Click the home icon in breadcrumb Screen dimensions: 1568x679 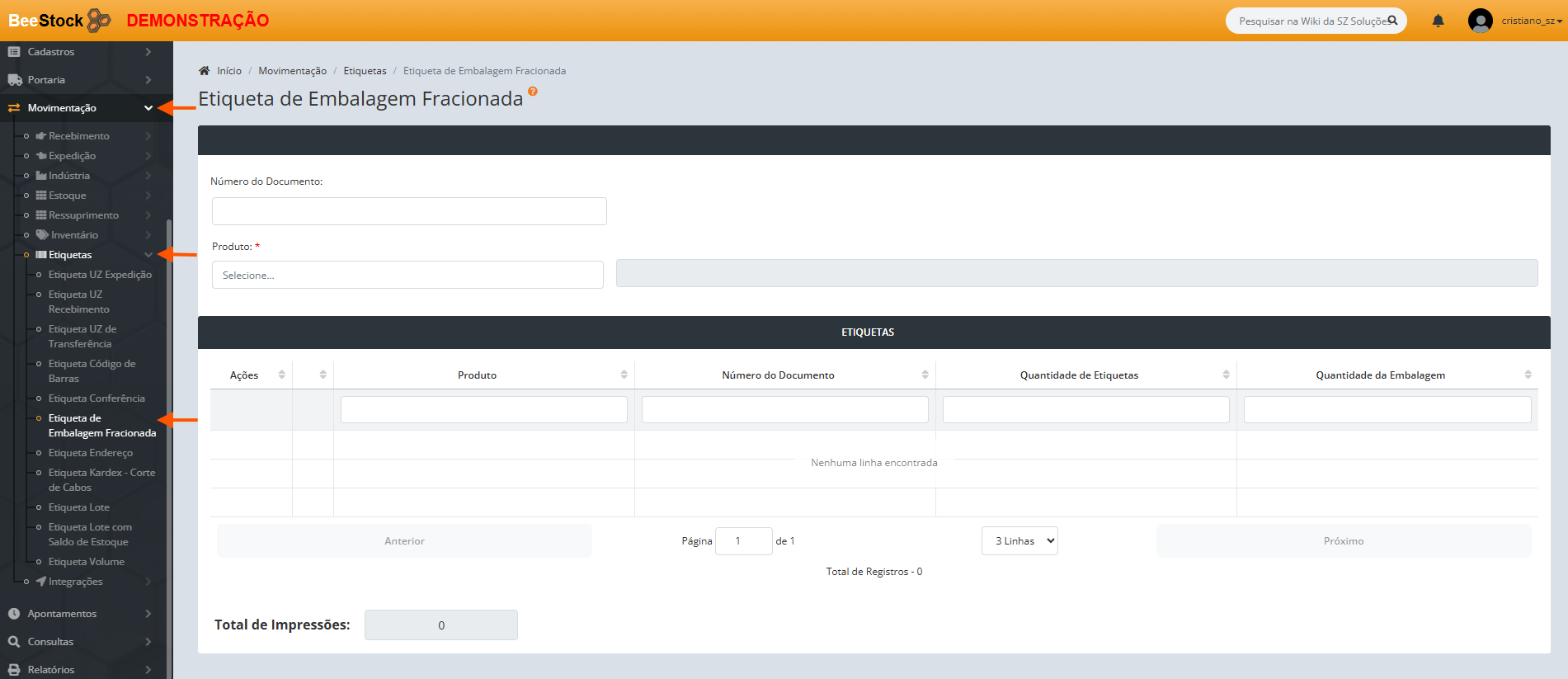pos(205,71)
